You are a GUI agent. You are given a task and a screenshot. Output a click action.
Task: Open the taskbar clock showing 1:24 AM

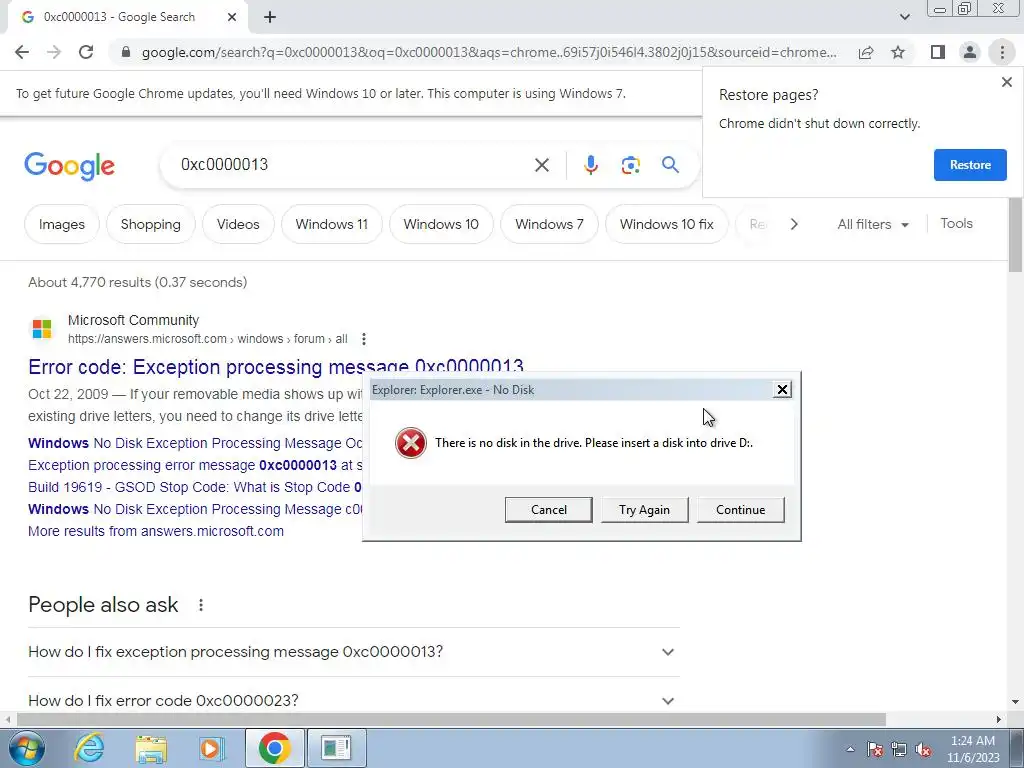pos(973,749)
